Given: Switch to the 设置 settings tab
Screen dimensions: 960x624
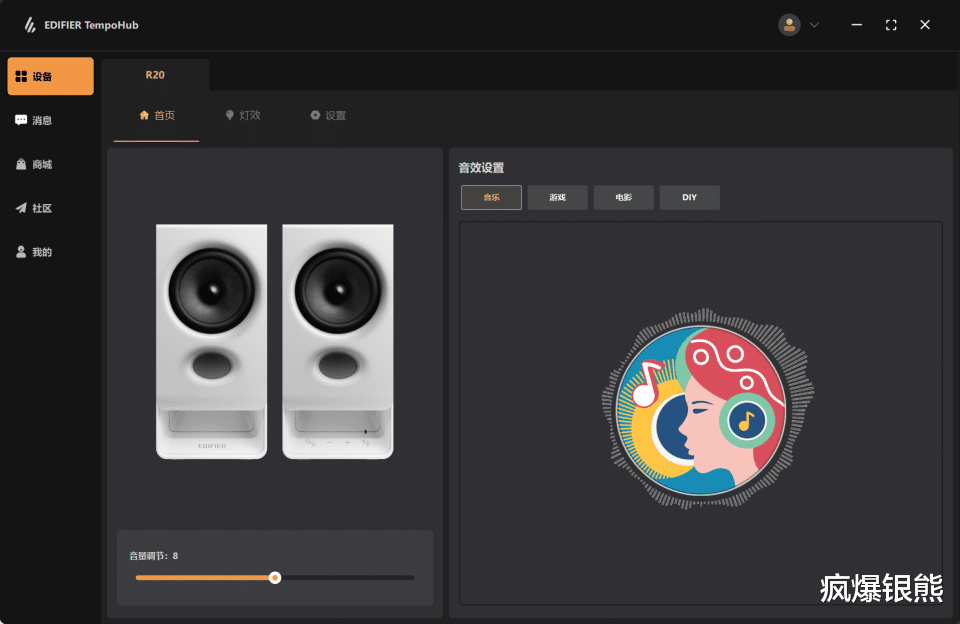Looking at the screenshot, I should (328, 116).
